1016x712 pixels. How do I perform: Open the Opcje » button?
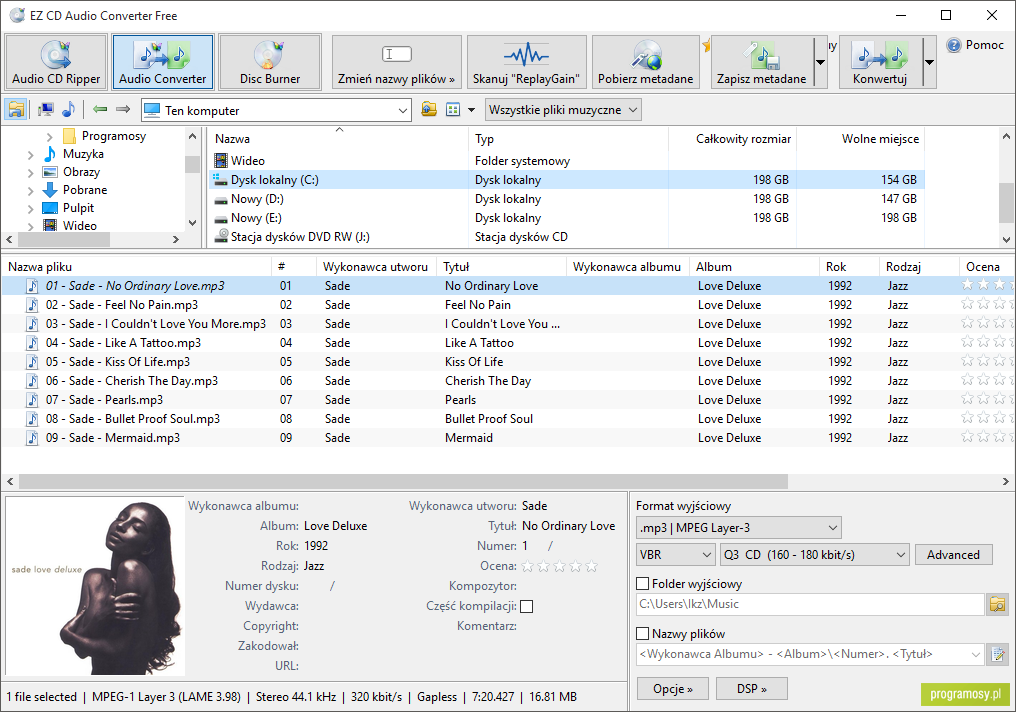tap(673, 689)
